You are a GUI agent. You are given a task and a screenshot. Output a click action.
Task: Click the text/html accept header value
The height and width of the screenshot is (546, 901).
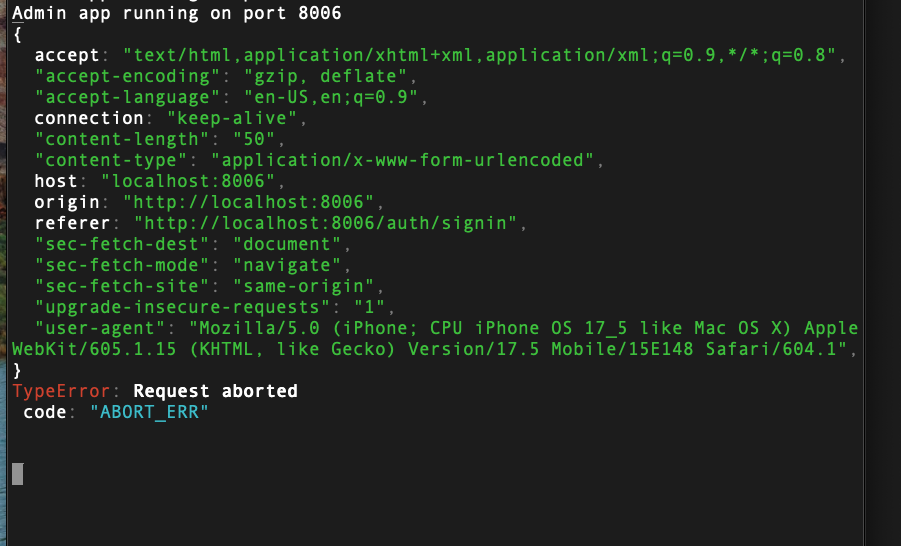pos(479,55)
